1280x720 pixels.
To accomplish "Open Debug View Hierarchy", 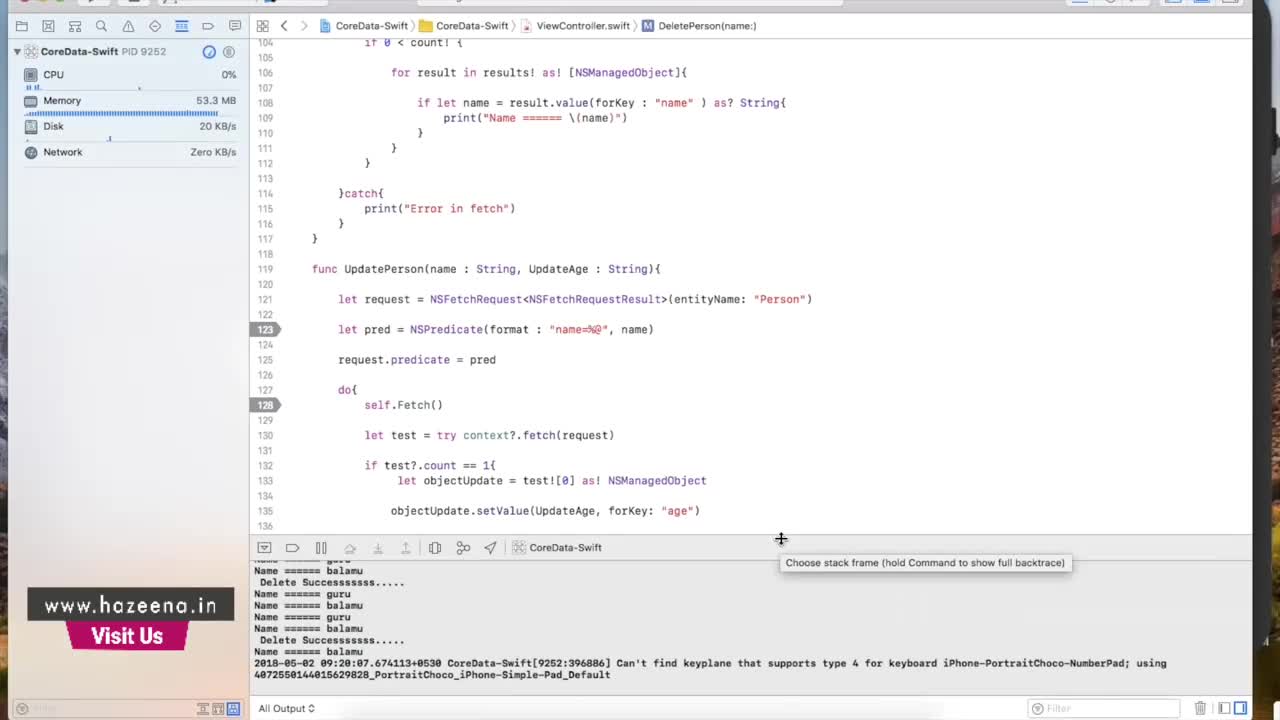I will pyautogui.click(x=435, y=548).
